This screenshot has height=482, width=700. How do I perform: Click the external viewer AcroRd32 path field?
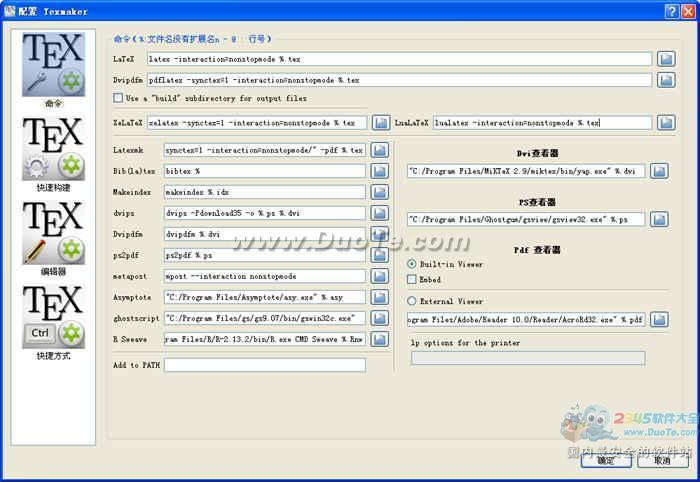[x=526, y=320]
